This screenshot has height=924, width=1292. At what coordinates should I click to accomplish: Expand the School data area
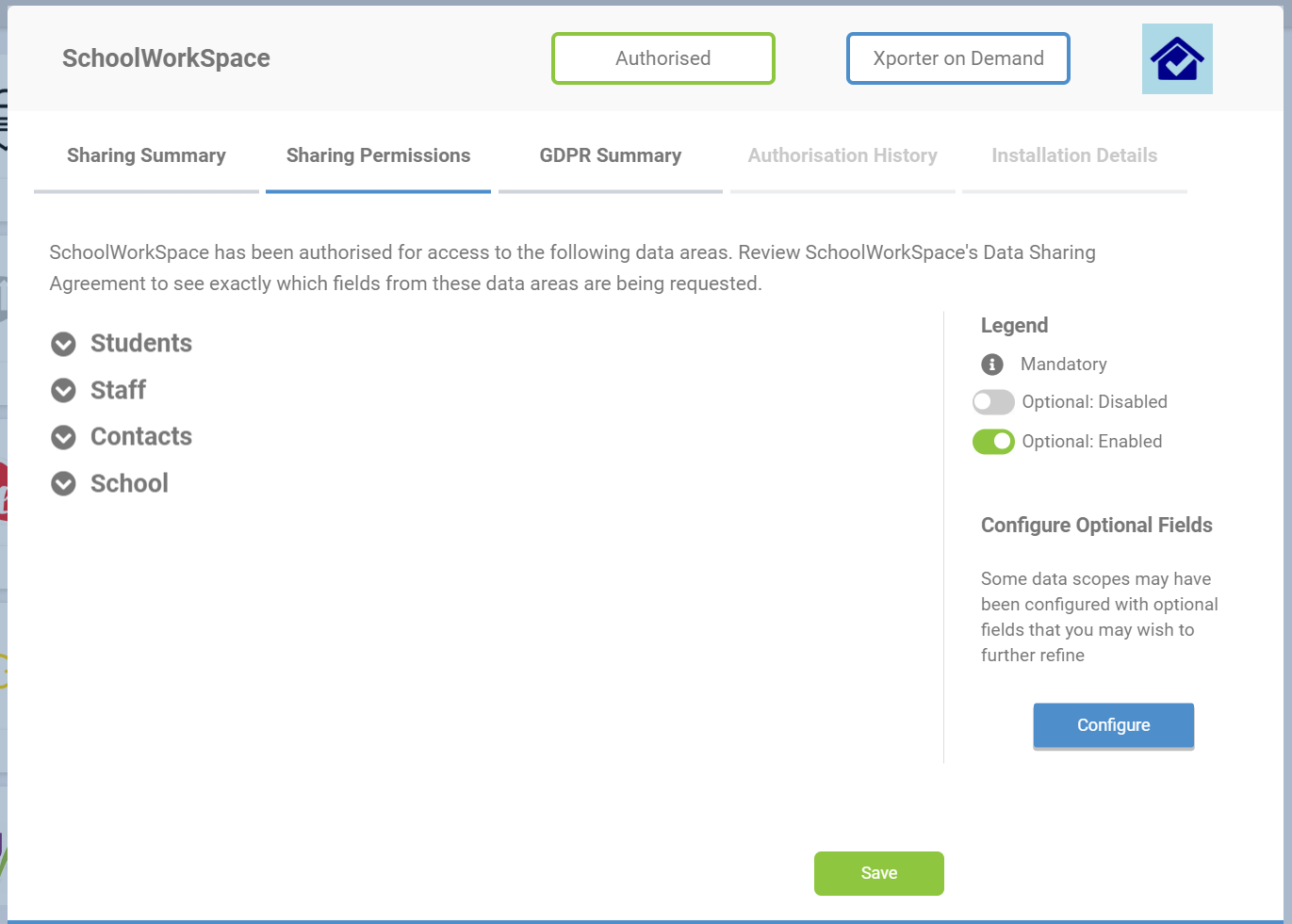pos(63,484)
